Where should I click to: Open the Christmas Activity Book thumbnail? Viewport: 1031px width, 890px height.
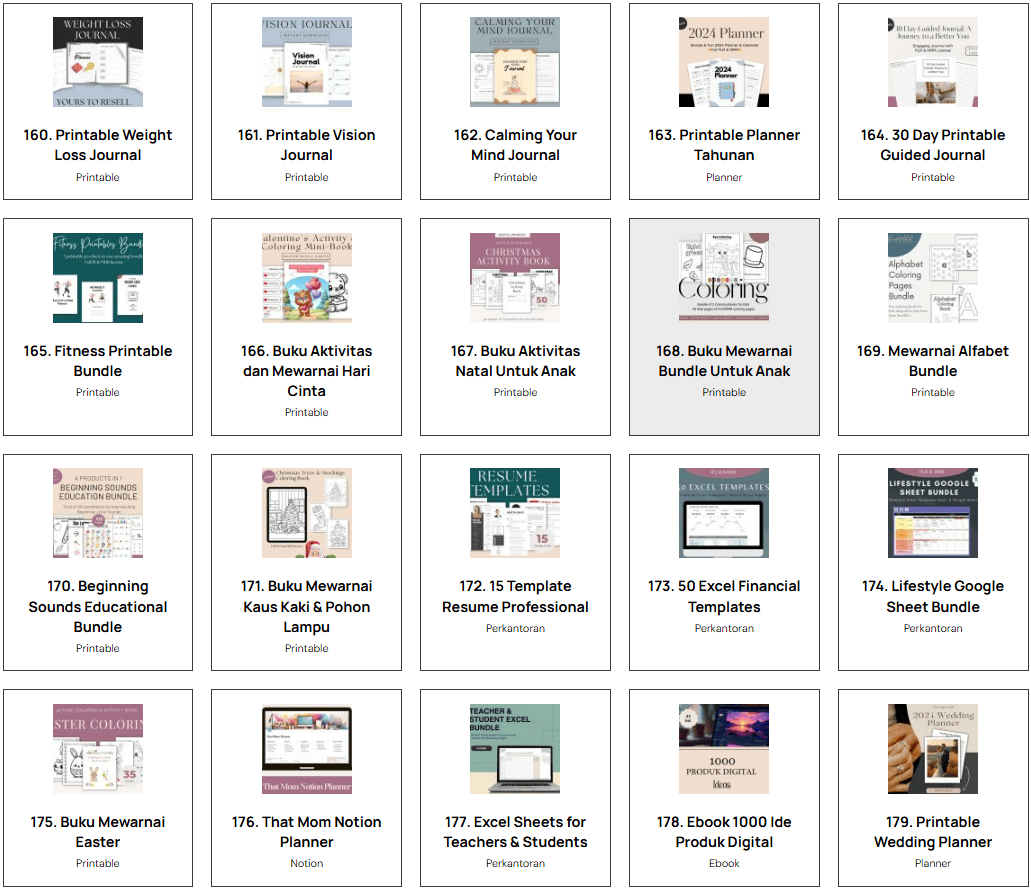point(515,278)
